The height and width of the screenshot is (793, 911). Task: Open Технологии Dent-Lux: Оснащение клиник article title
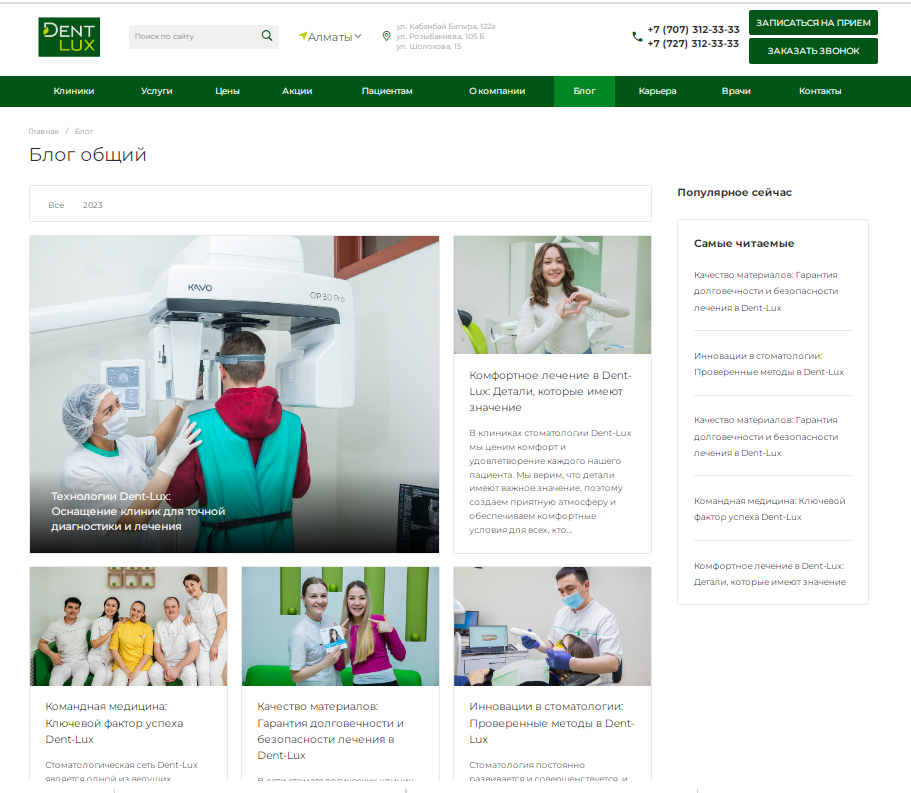click(138, 511)
